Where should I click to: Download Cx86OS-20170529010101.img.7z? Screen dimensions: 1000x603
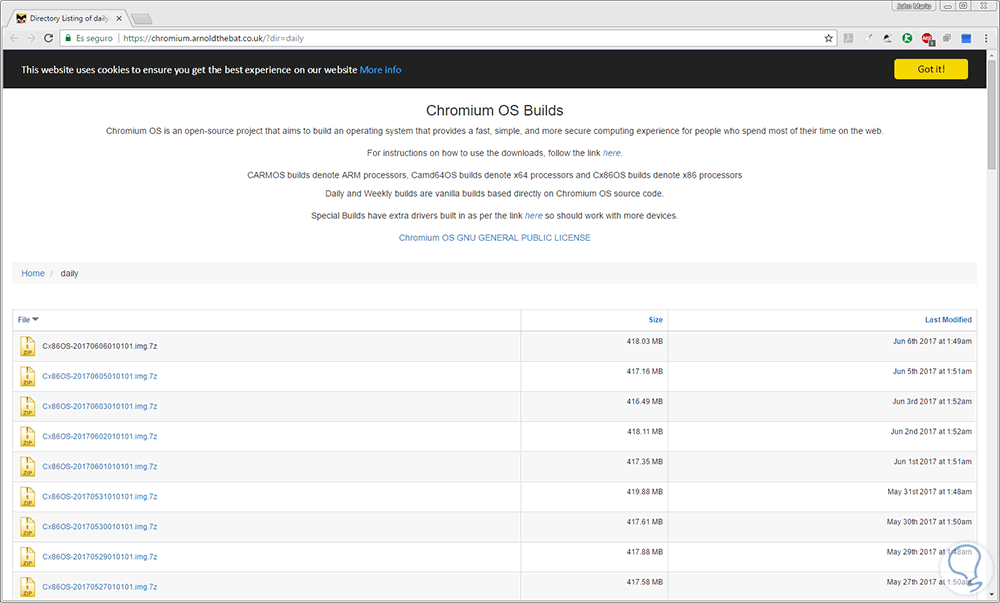99,556
